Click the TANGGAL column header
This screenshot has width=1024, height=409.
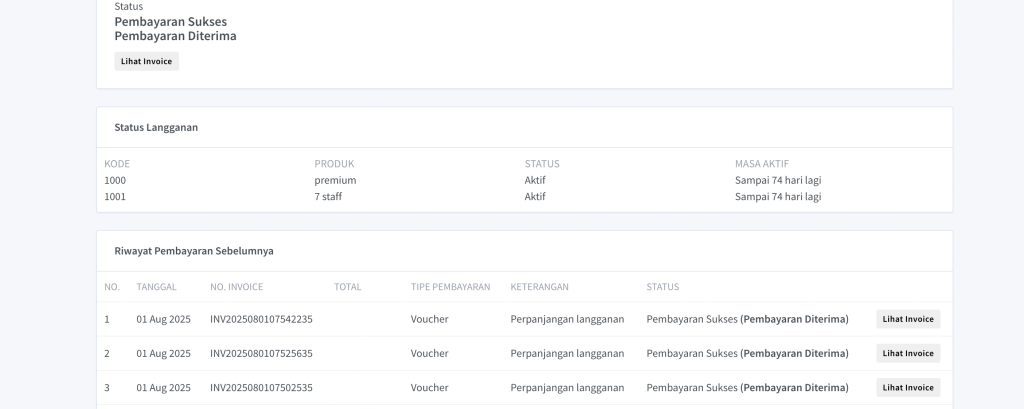click(x=156, y=287)
